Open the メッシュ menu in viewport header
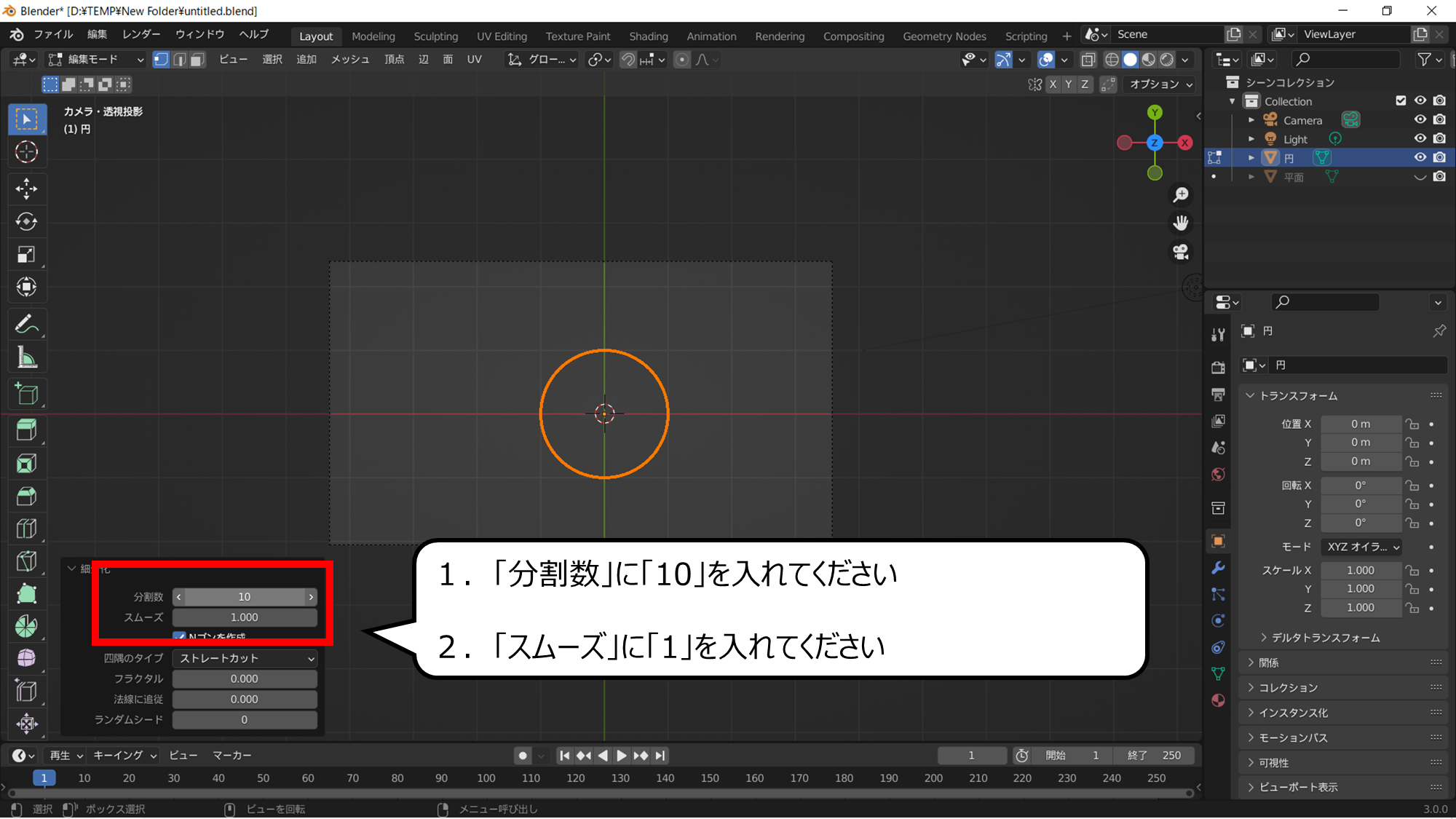This screenshot has height=819, width=1456. (349, 60)
